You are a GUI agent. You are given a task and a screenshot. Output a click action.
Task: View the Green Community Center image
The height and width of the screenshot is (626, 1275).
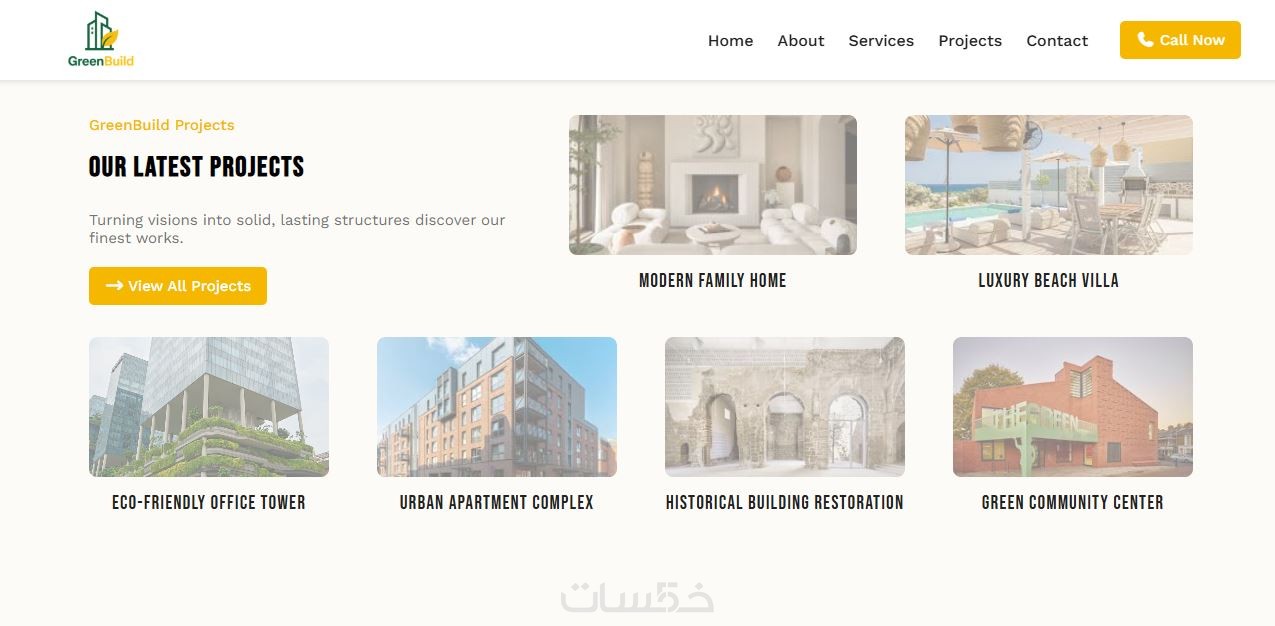1073,407
